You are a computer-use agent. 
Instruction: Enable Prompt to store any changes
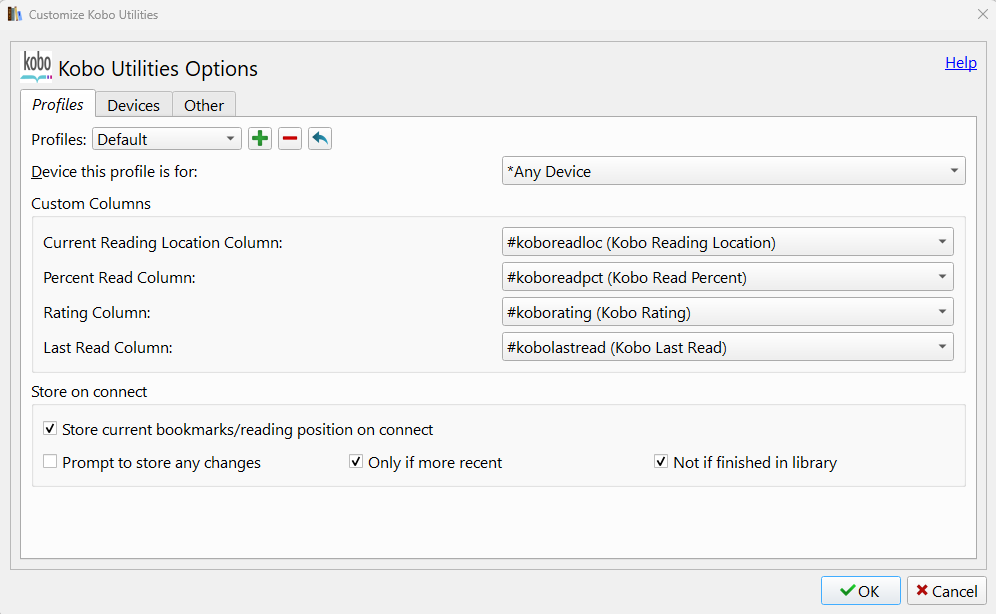[50, 462]
